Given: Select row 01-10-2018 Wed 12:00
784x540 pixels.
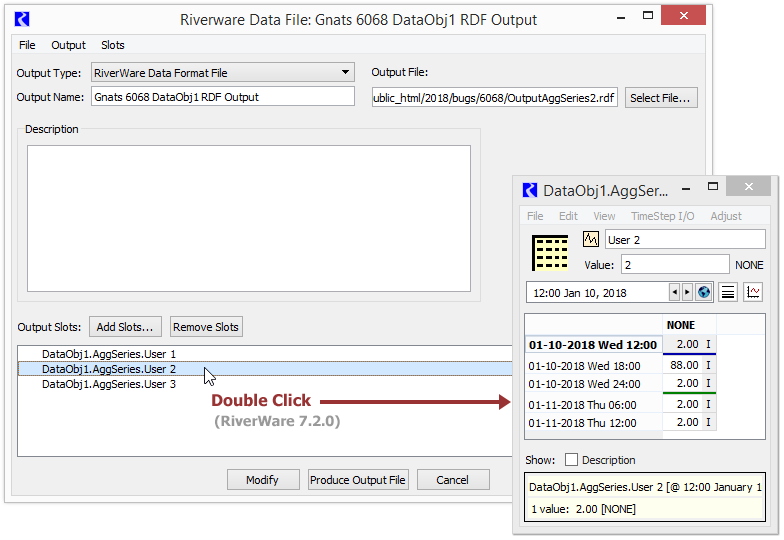Looking at the screenshot, I should coord(593,345).
